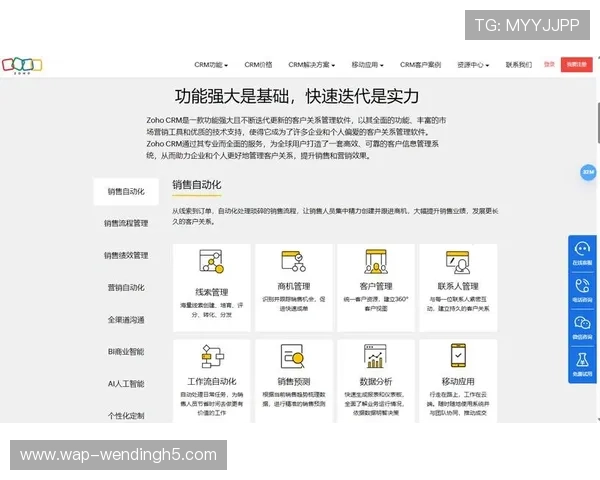Open the 线索管理 (lead management) icon

click(x=212, y=261)
